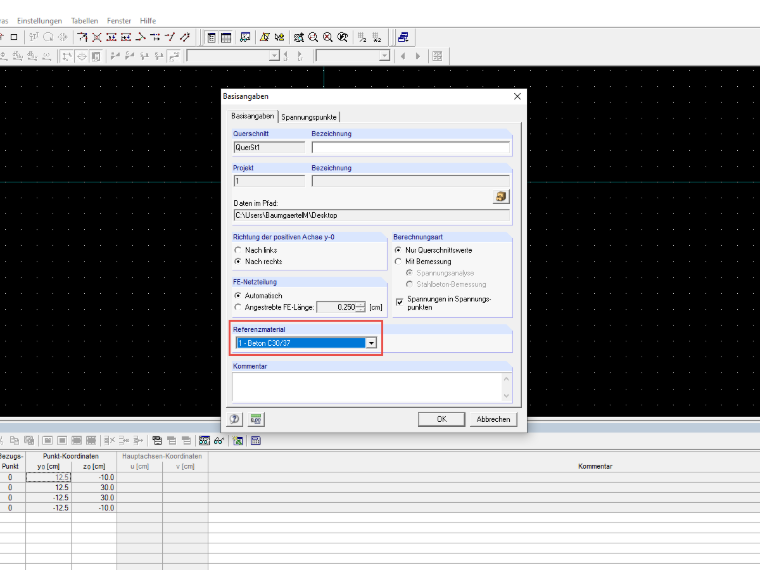The image size is (760, 570).
Task: Switch to the Spannungspunkte tab
Action: point(309,117)
